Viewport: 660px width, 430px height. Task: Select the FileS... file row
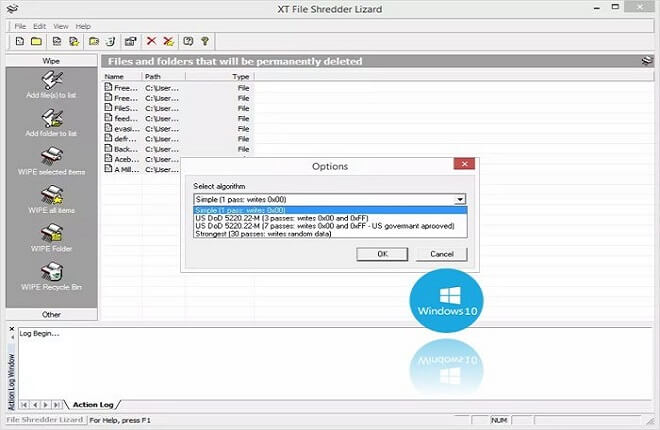click(x=178, y=108)
